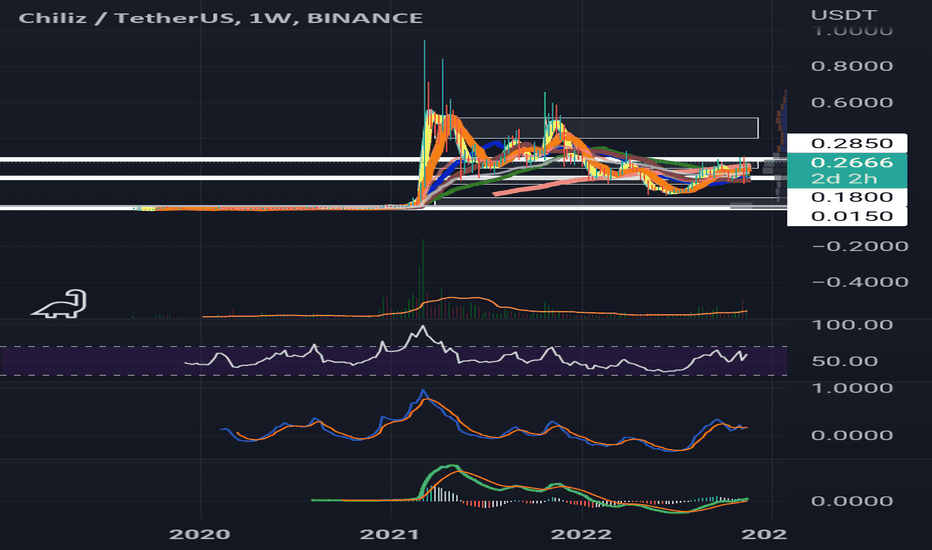Click the 0.8000 price axis value
The image size is (932, 550).
(x=852, y=66)
